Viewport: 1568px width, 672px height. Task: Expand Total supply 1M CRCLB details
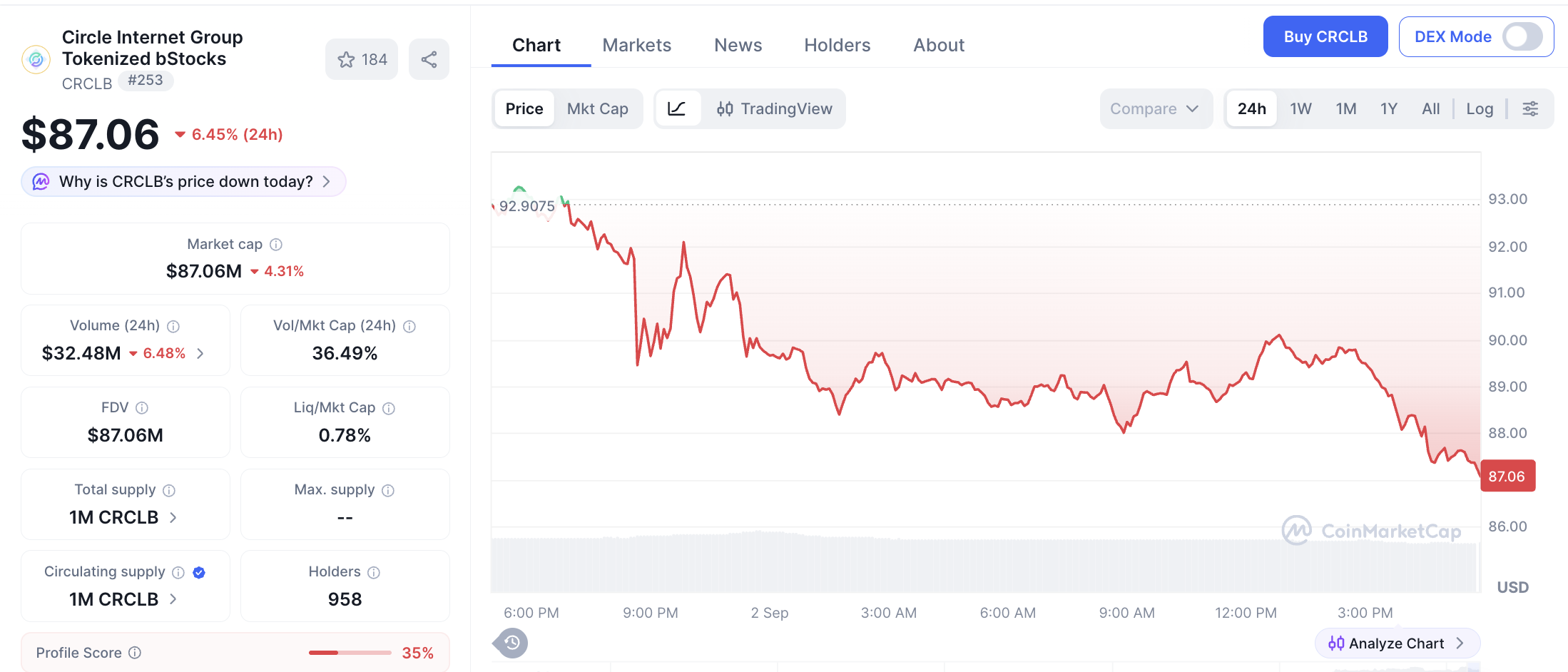point(123,517)
